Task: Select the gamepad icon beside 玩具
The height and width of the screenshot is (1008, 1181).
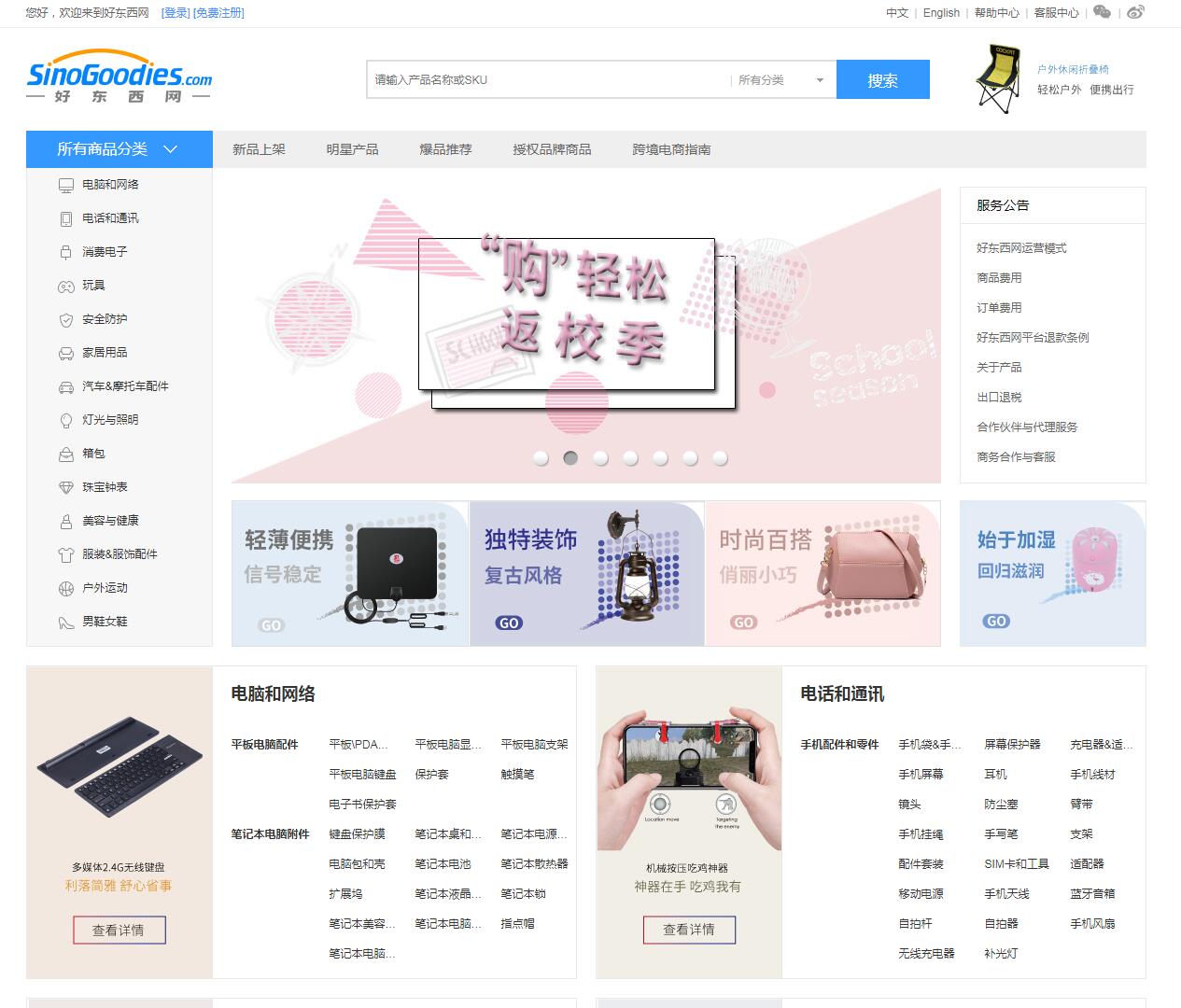Action: pyautogui.click(x=66, y=286)
